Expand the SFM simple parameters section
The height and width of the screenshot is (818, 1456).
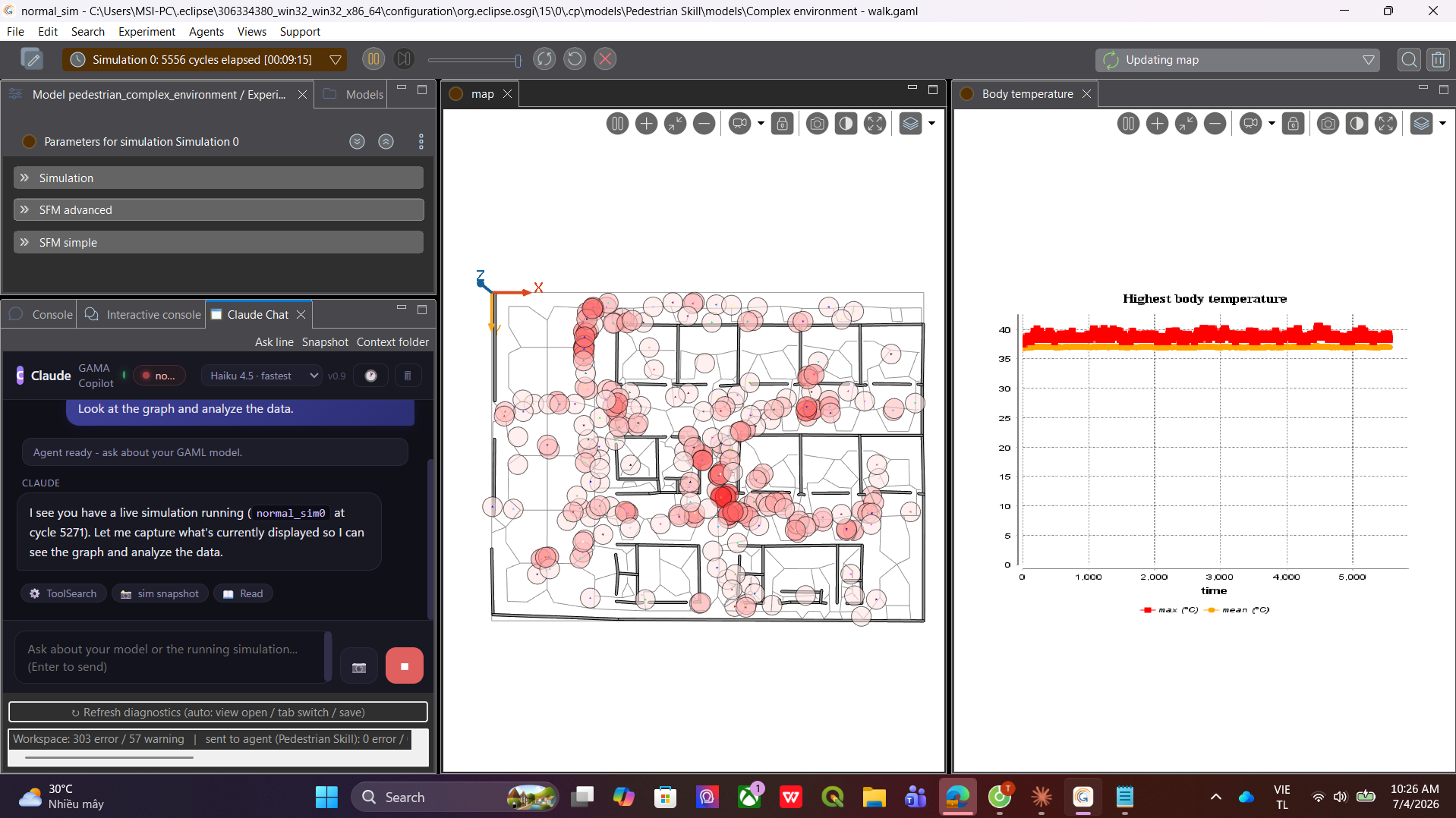pyautogui.click(x=219, y=243)
